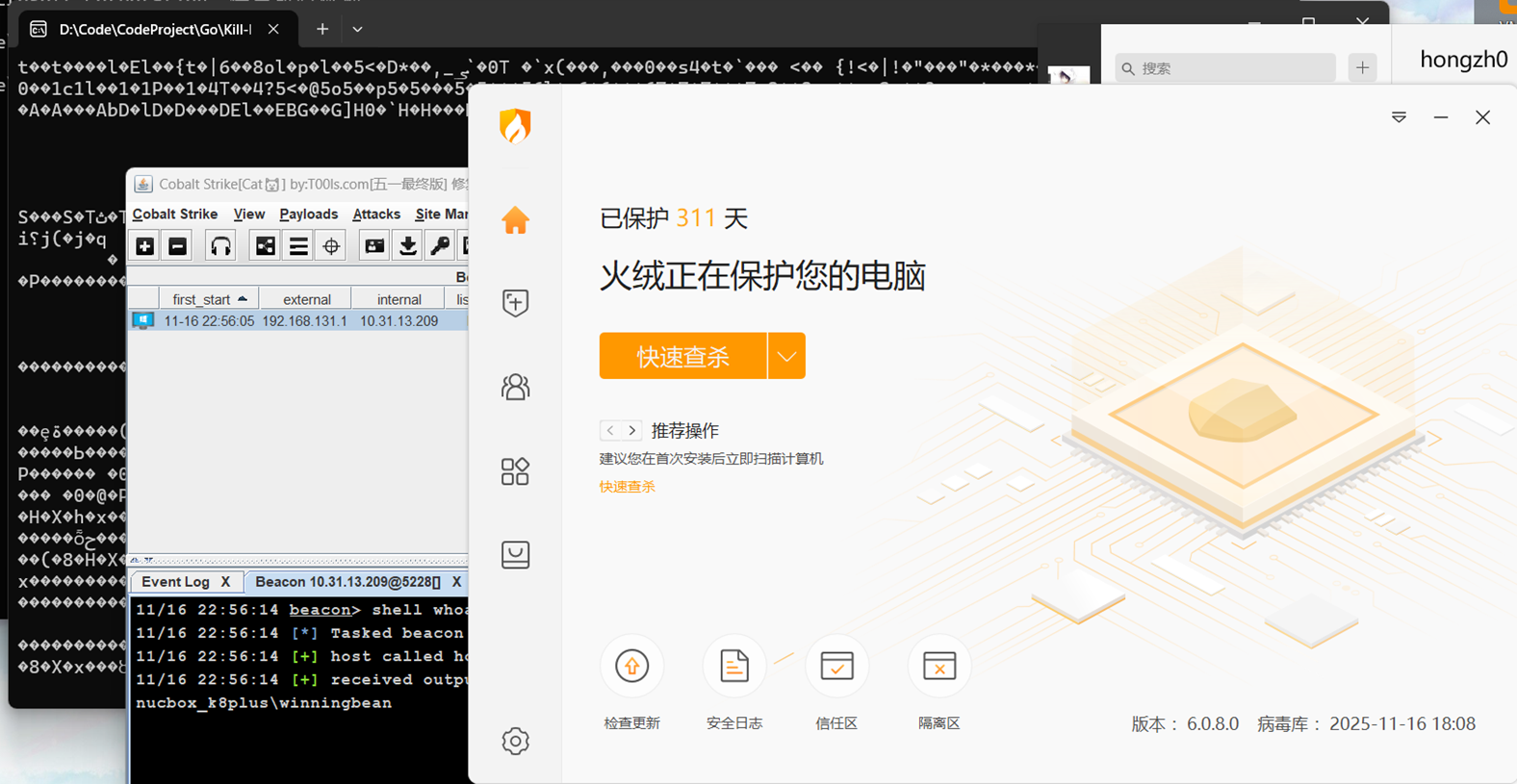Click 检查更新 update check icon
1517x784 pixels.
[x=631, y=666]
